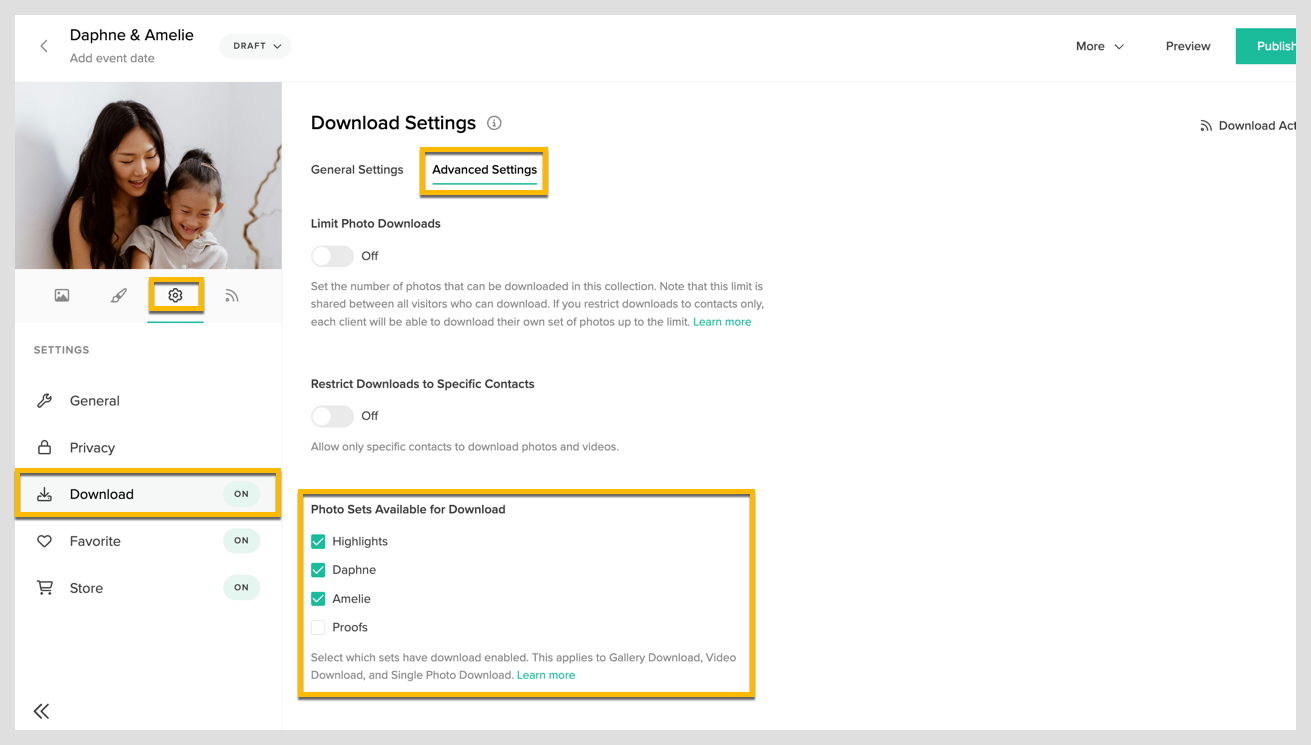Click the settings gear icon

(176, 295)
